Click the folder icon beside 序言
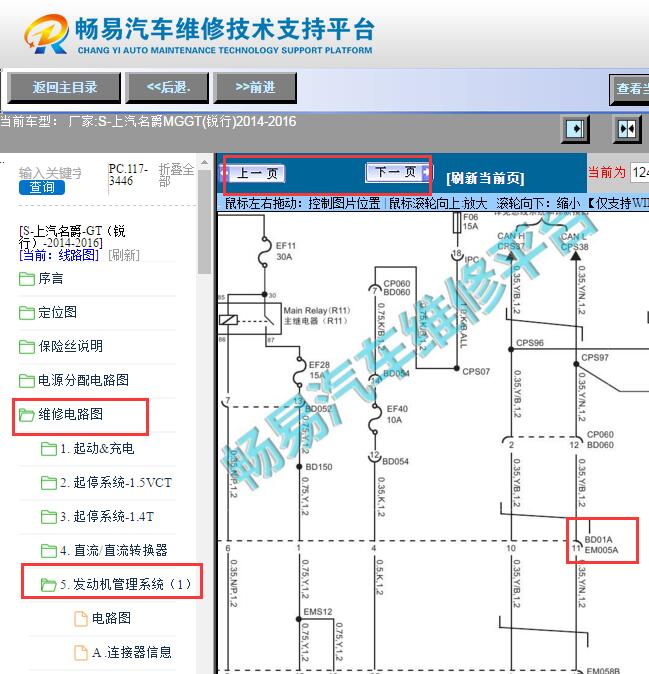The height and width of the screenshot is (674, 649). click(27, 279)
